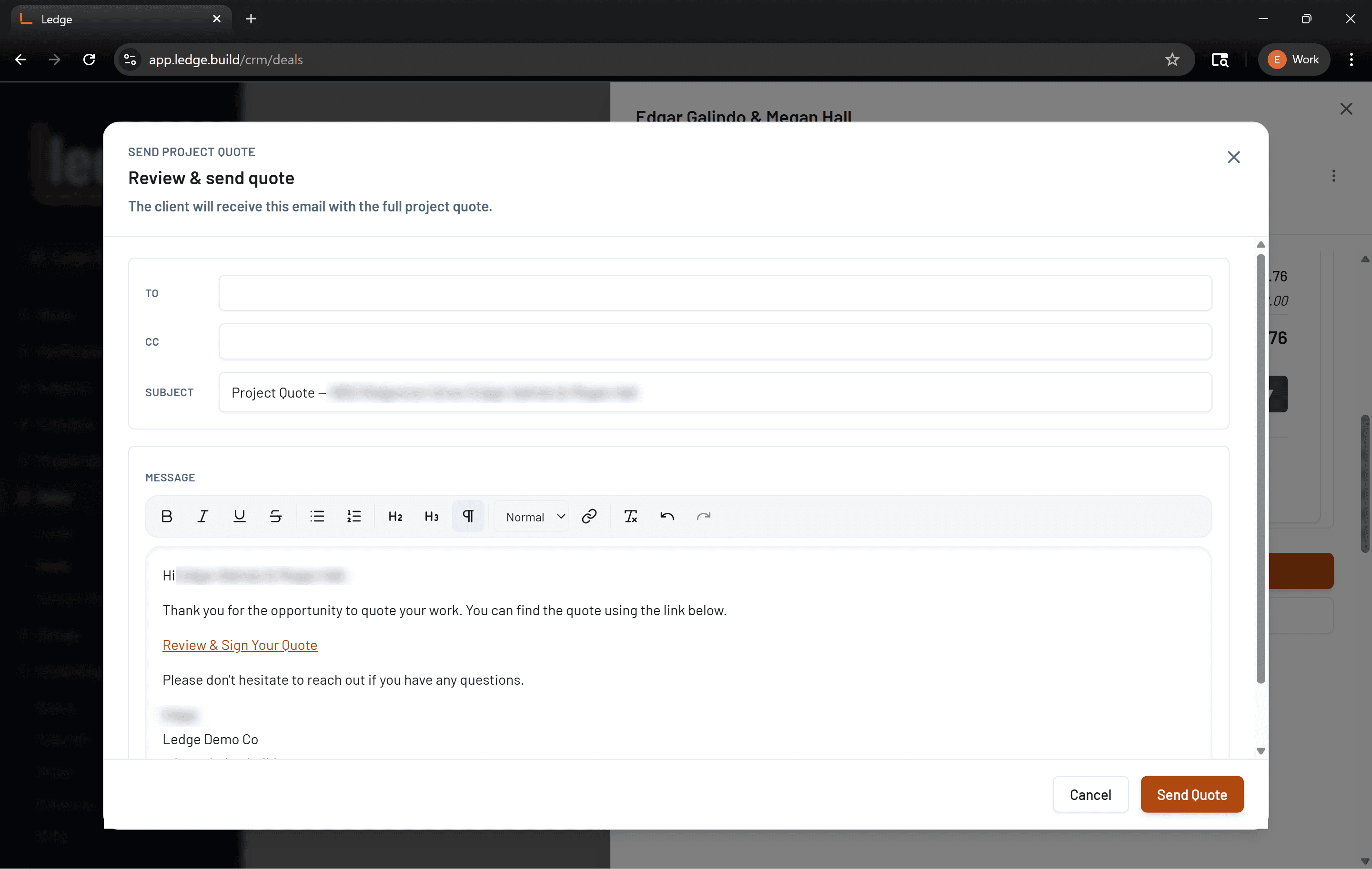Undo the last edit
Screen dimensions: 1372x869
click(667, 517)
